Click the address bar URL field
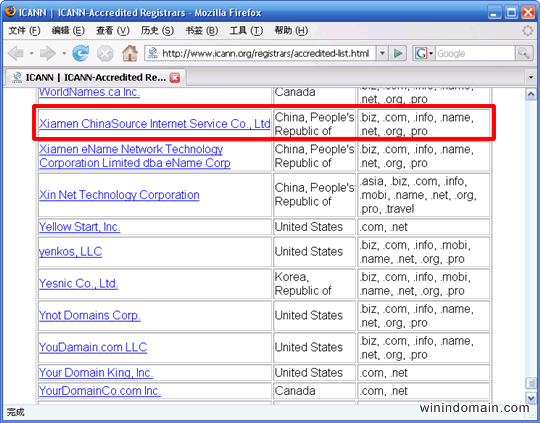 point(265,53)
